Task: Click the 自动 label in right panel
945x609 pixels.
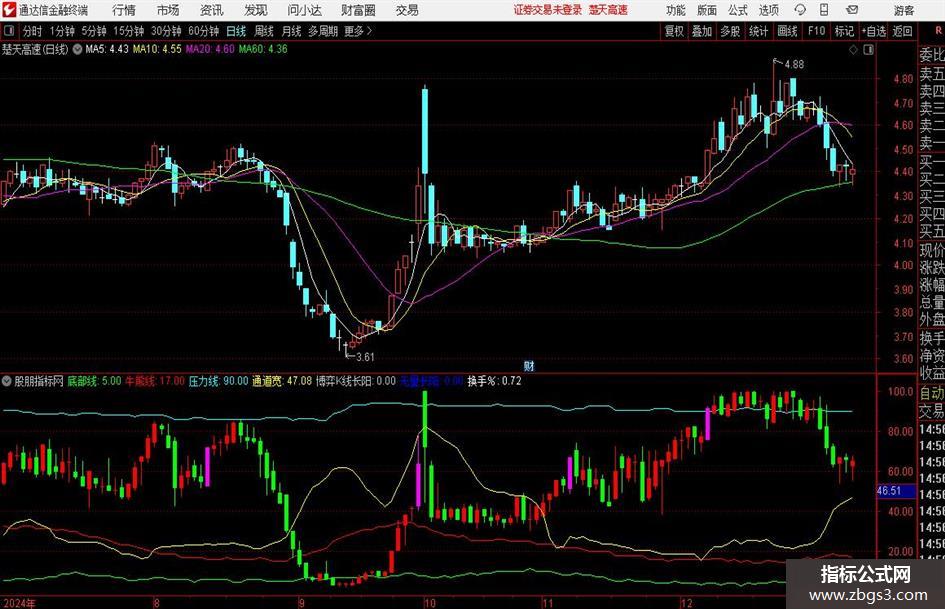Action: [932, 393]
